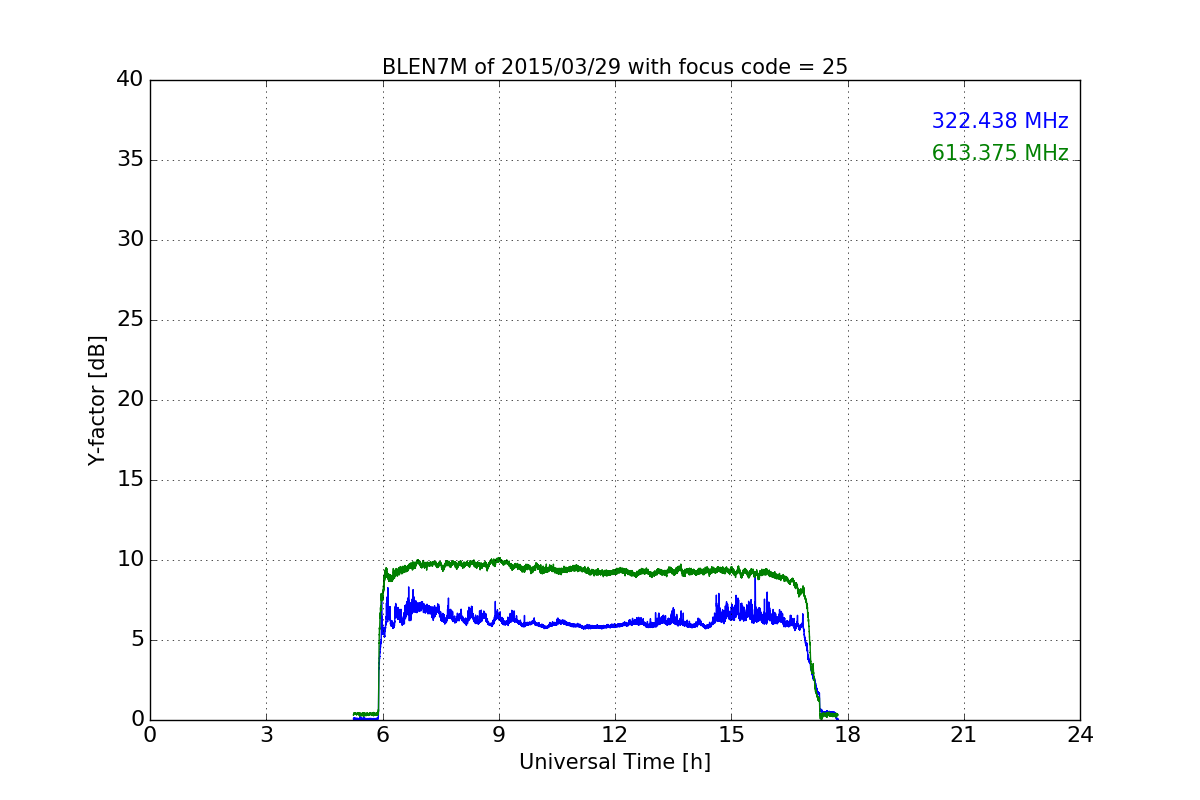Click the x-axis tick label 6
The width and height of the screenshot is (1200, 800).
pyautogui.click(x=383, y=734)
